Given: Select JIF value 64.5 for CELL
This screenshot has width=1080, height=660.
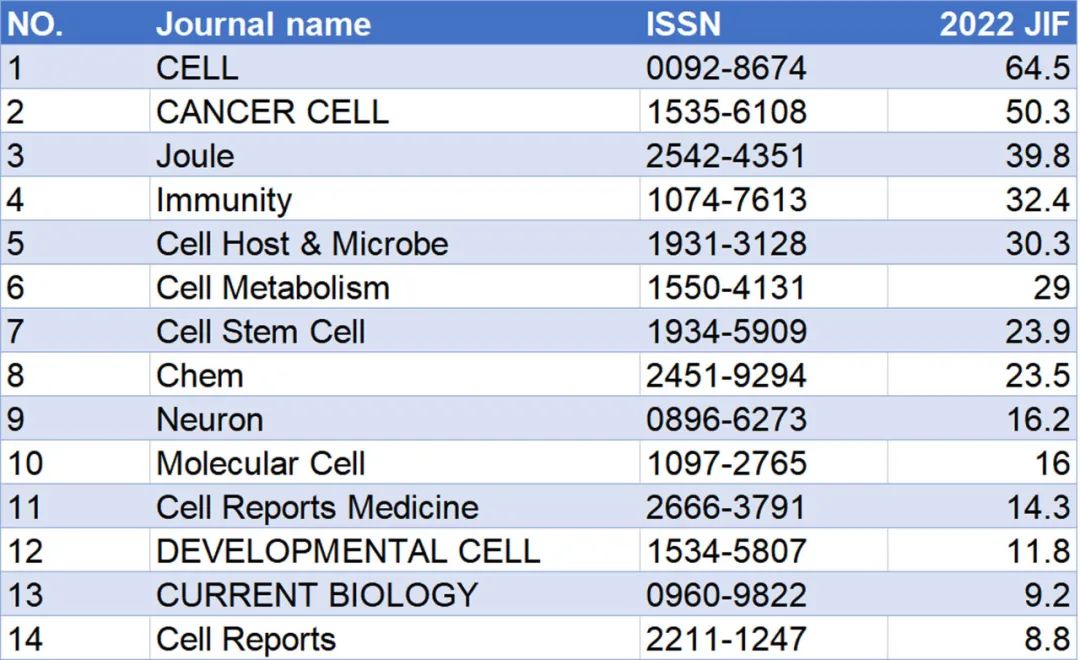Looking at the screenshot, I should [982, 67].
